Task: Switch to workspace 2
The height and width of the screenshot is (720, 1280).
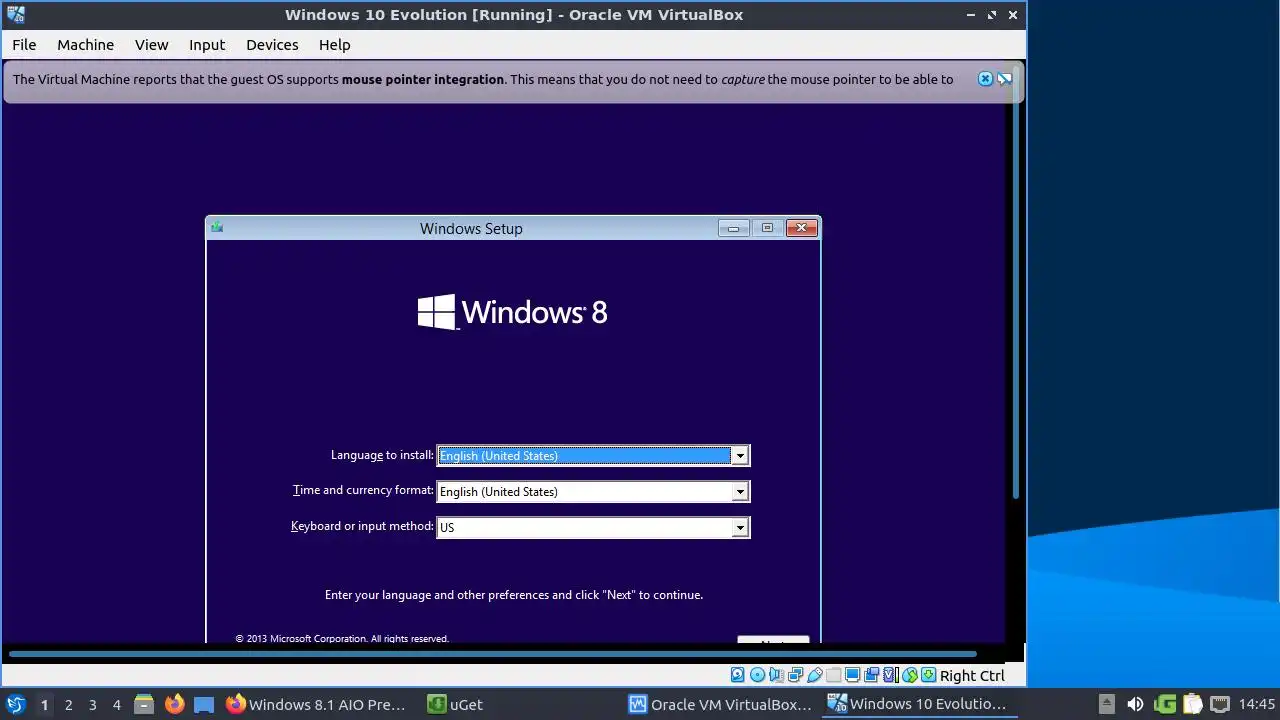Action: 68,704
